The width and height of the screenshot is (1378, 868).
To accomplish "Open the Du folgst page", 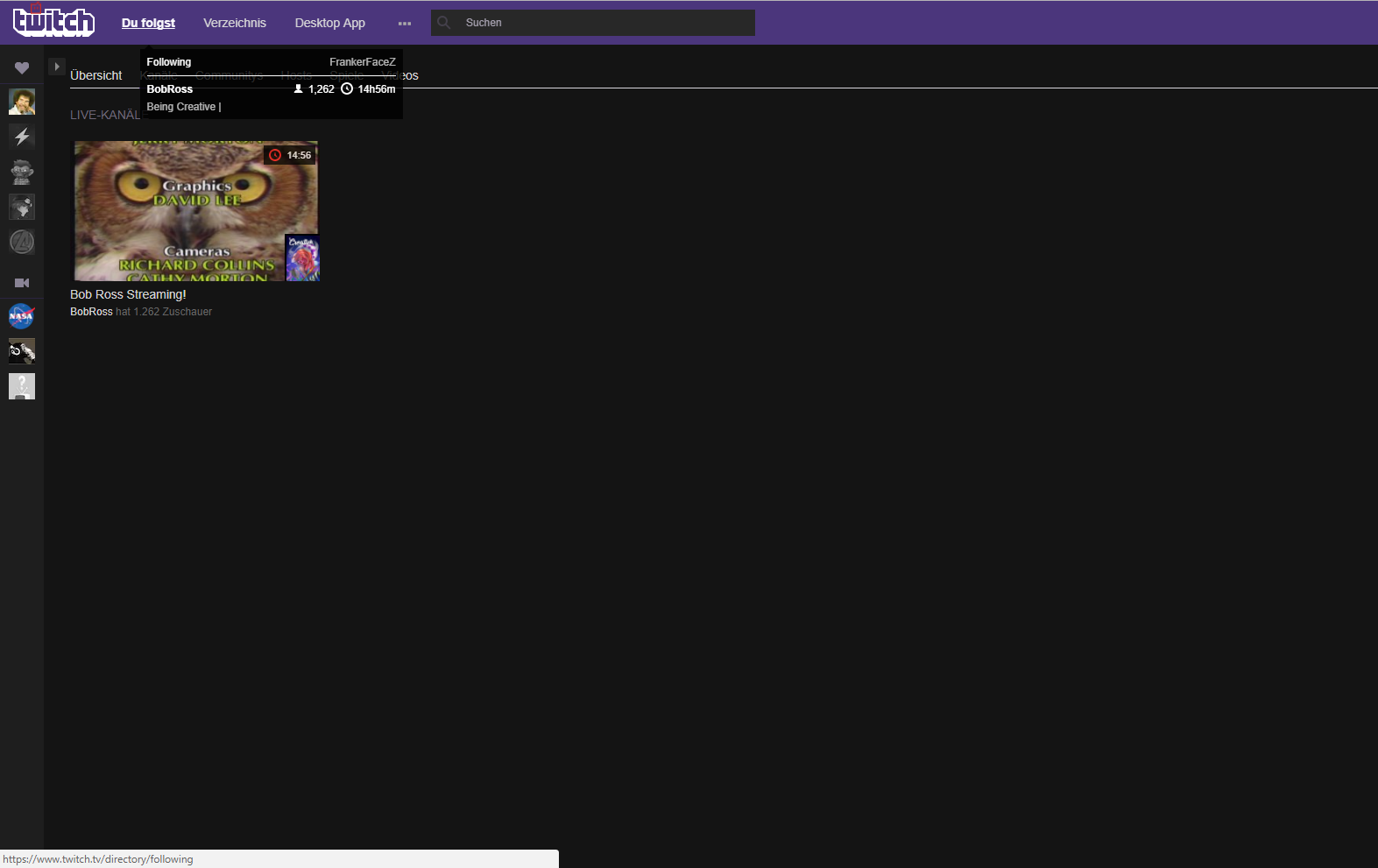I will [148, 23].
